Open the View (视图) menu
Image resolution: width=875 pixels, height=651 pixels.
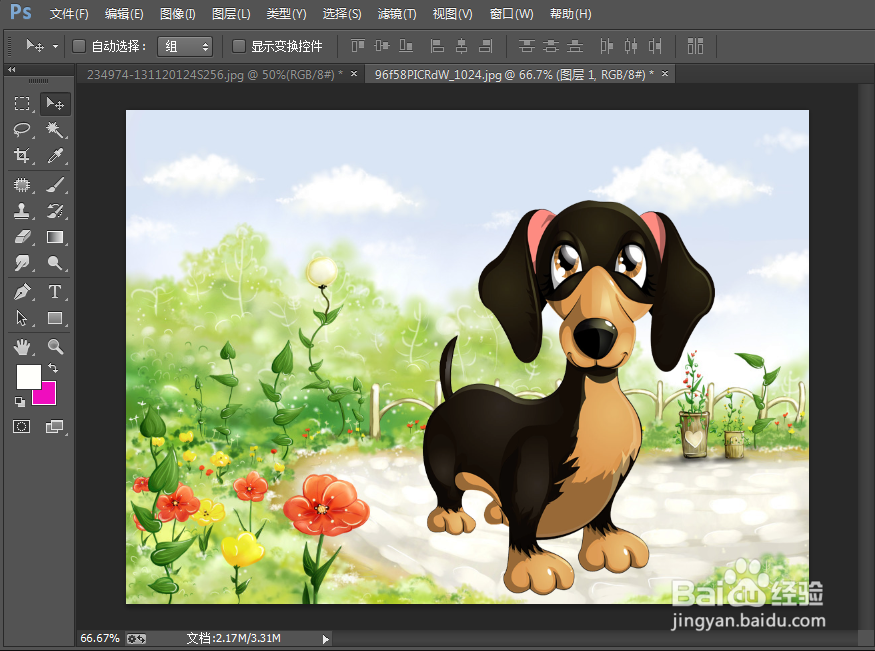(453, 14)
